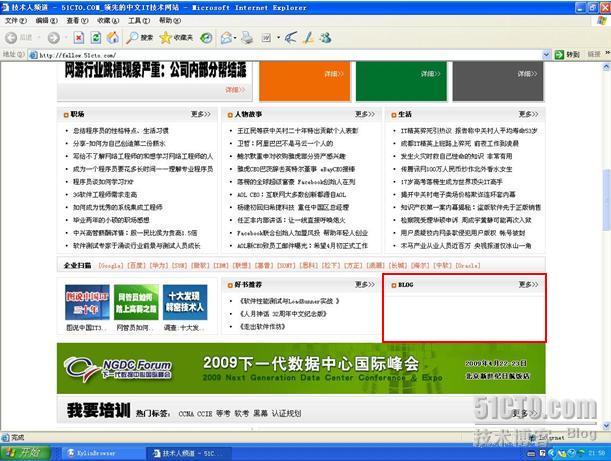611x461 pixels.
Task: Go to the Home page icon
Action: point(113,38)
